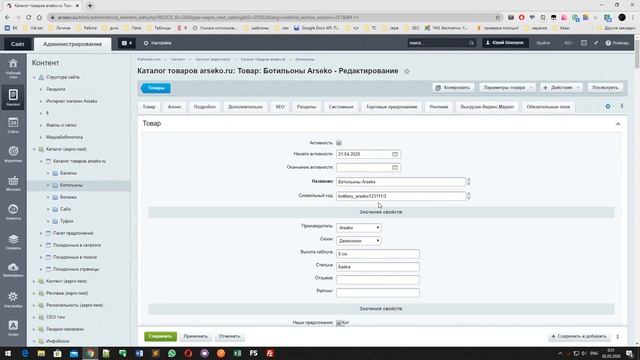Viewport: 640px width, 360px height.
Task: Open Excel from the taskbar
Action: click(x=237, y=353)
